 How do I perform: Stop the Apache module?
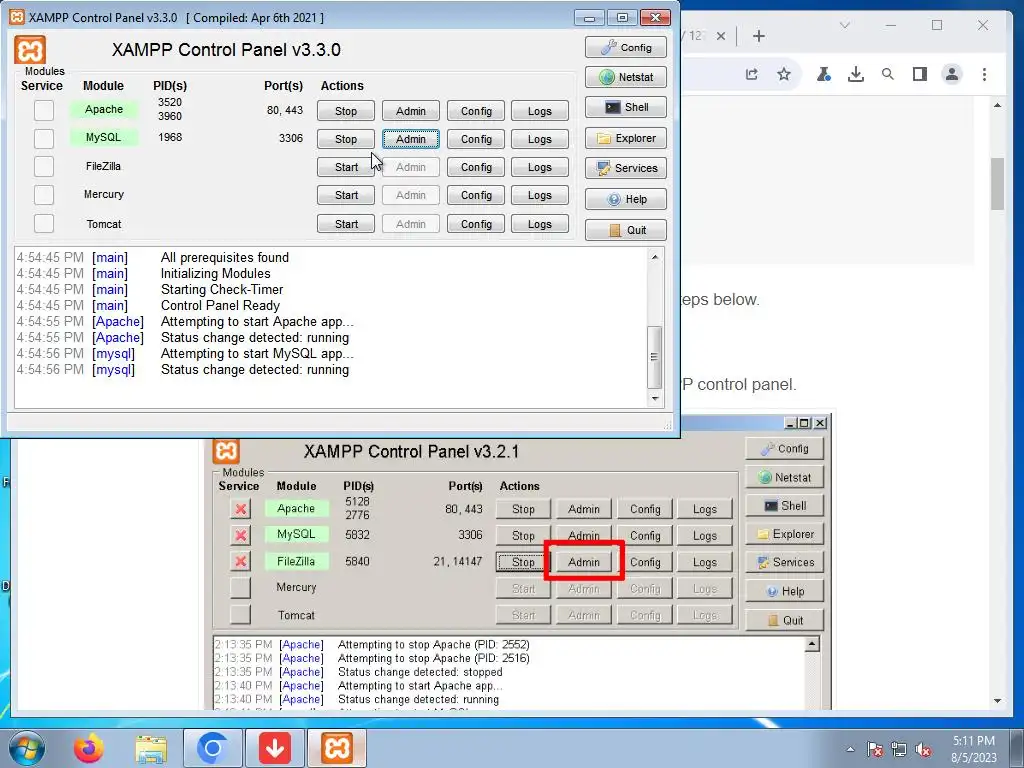tap(346, 111)
